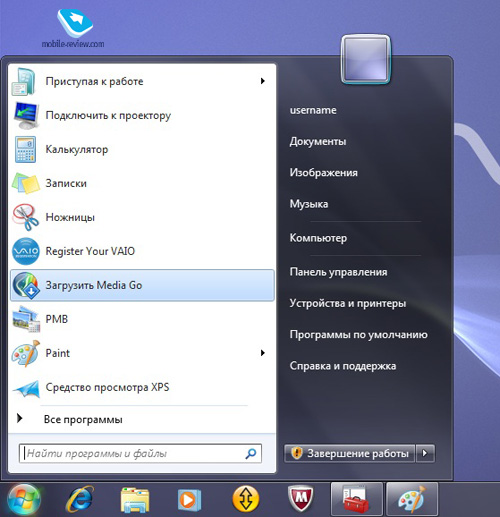Open Справка и поддержка

(343, 366)
